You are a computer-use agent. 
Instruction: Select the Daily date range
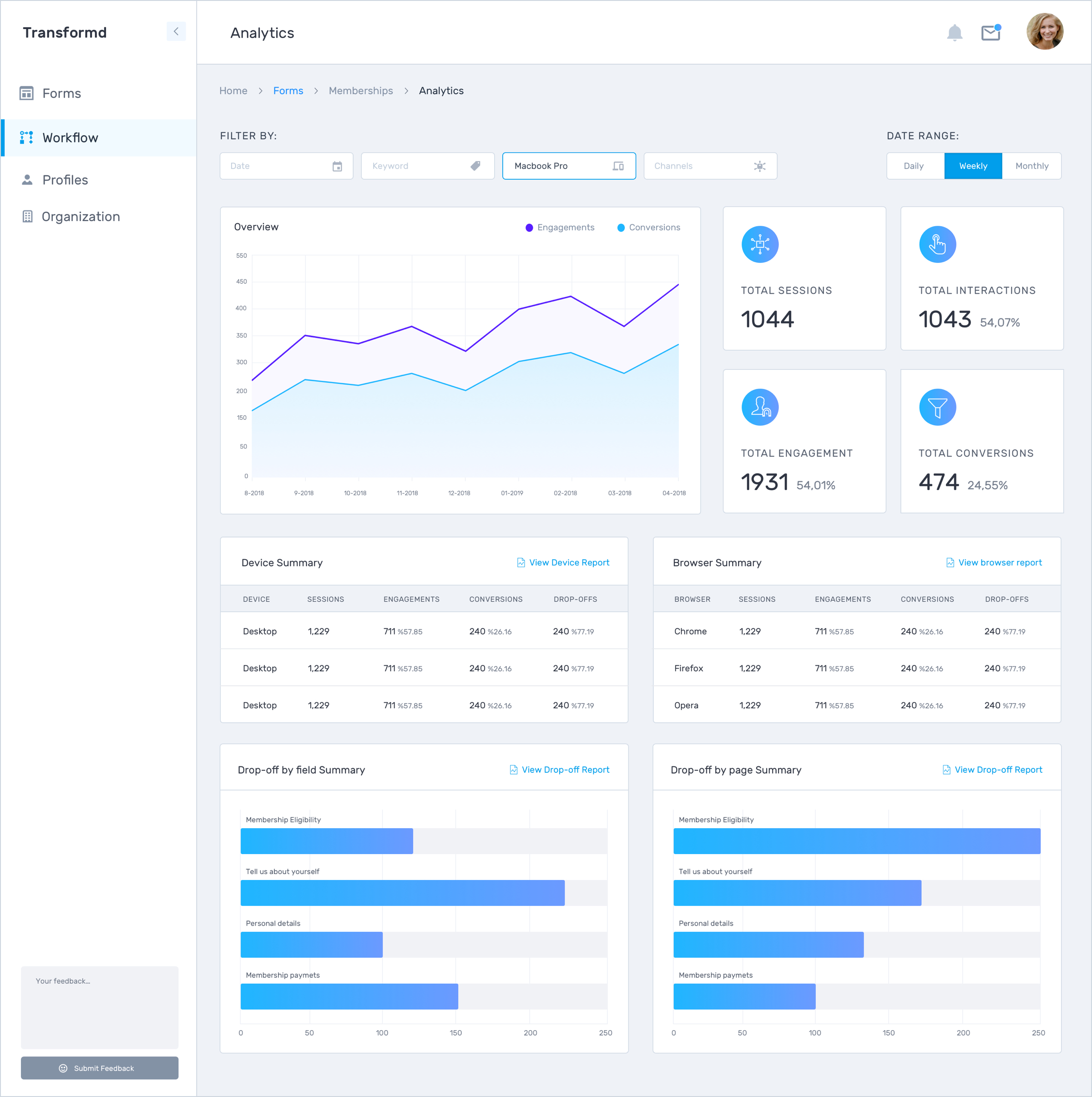(x=914, y=166)
